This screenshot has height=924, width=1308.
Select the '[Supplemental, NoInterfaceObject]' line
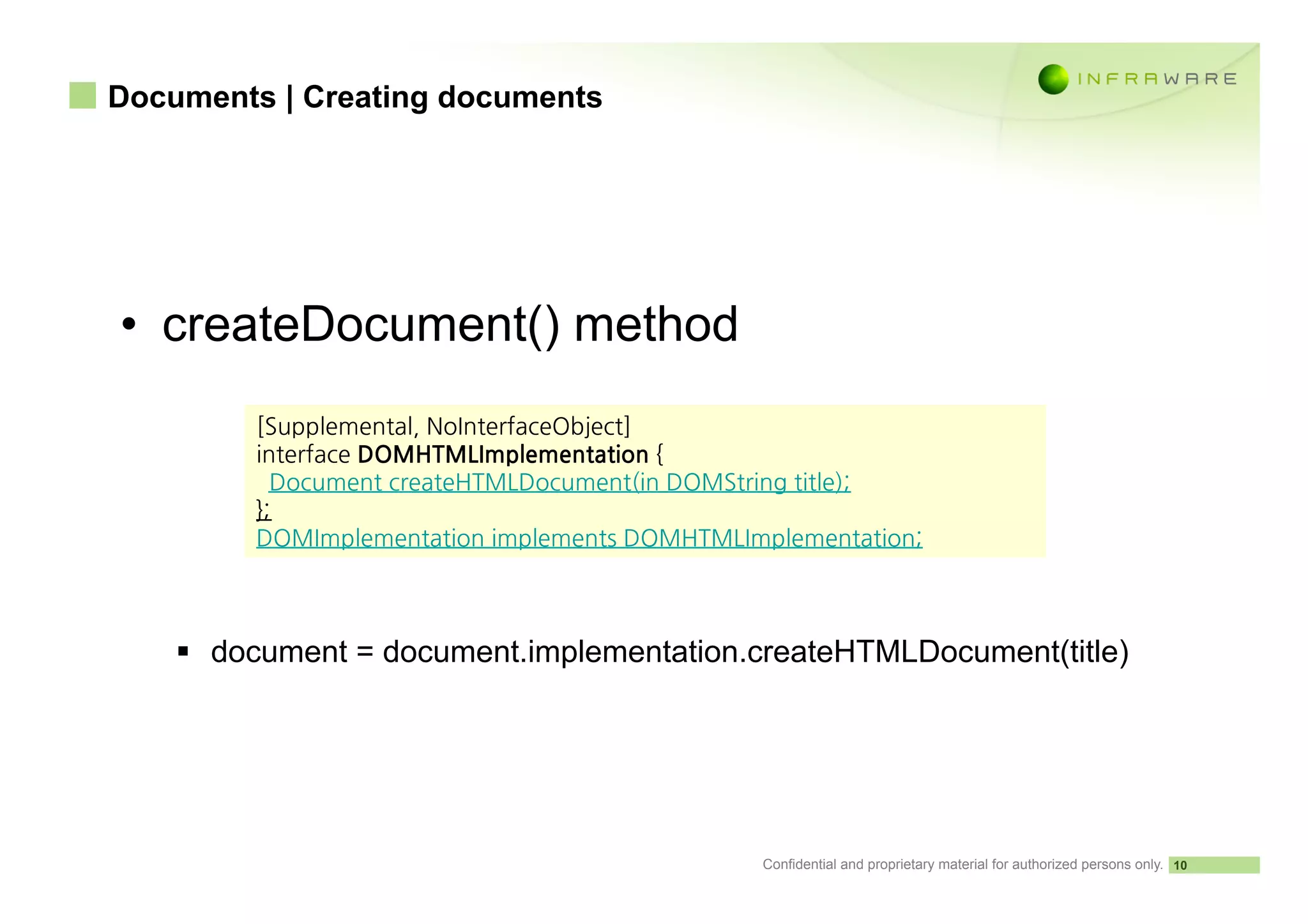tap(443, 427)
